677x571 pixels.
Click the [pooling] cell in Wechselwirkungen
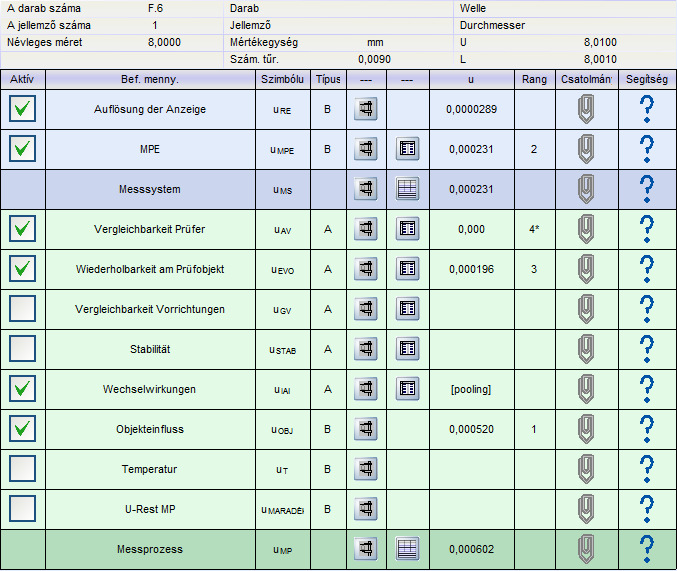point(471,389)
